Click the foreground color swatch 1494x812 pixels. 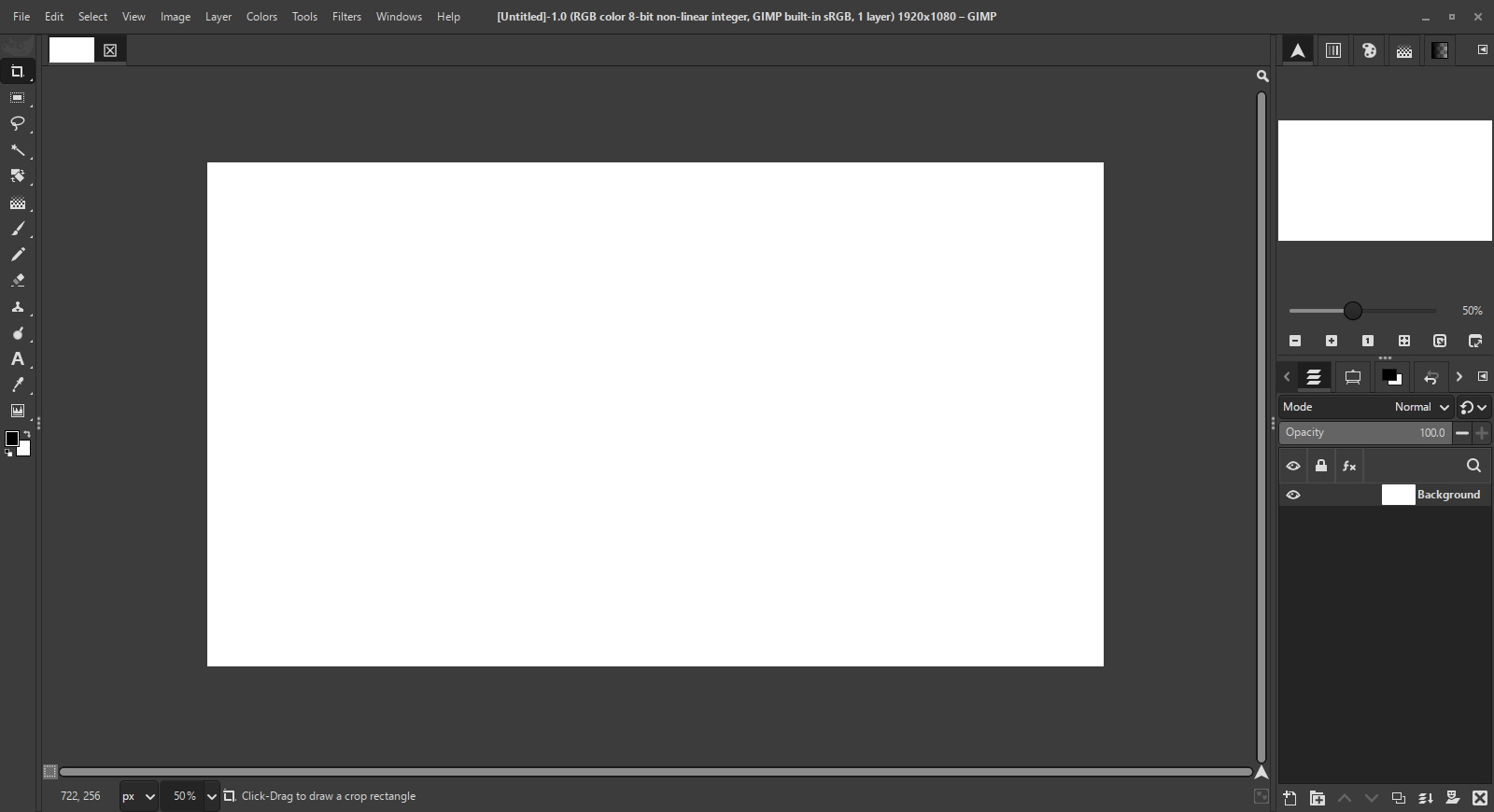coord(11,439)
